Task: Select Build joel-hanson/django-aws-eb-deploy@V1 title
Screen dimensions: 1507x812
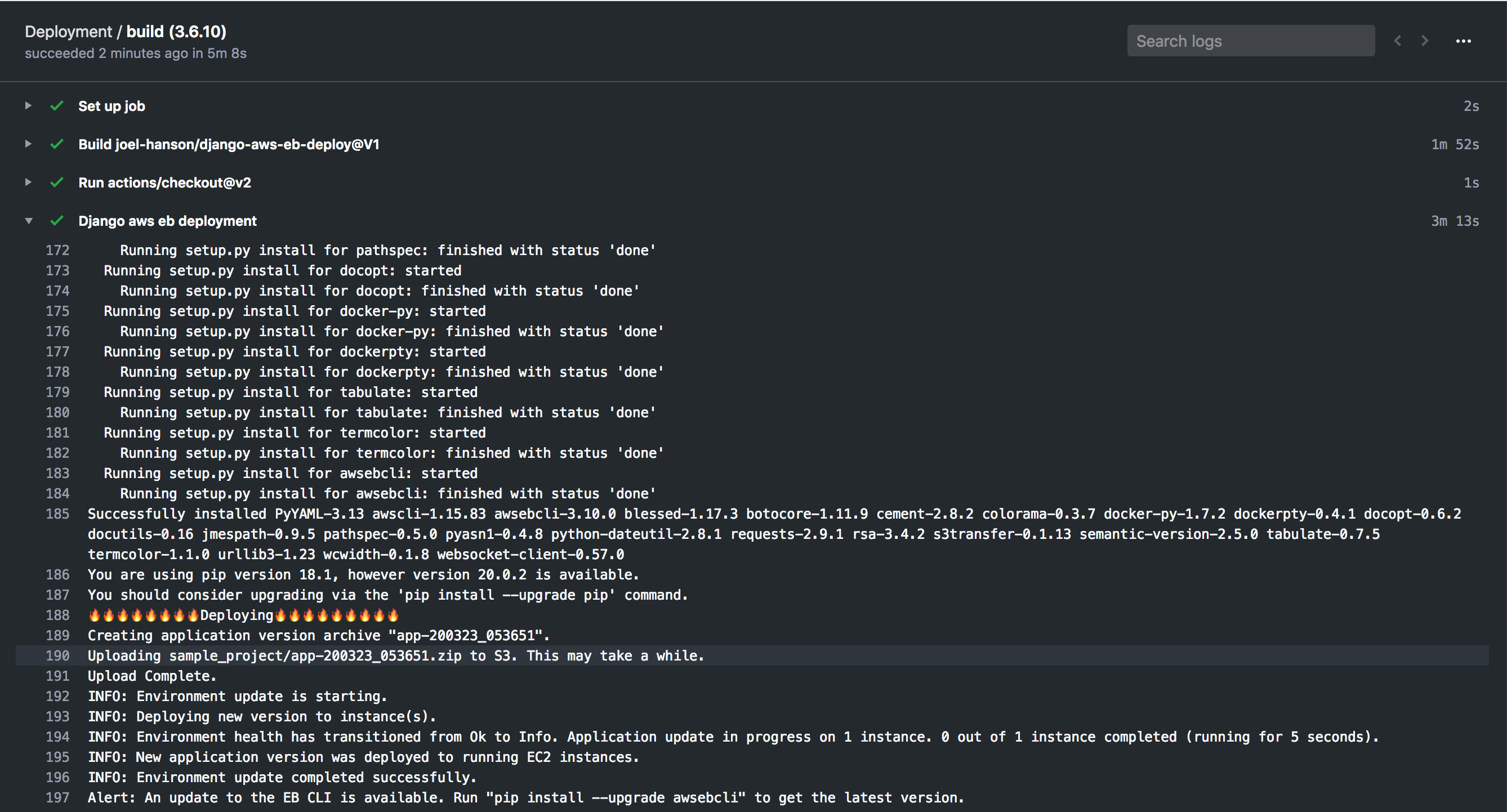Action: click(x=229, y=145)
